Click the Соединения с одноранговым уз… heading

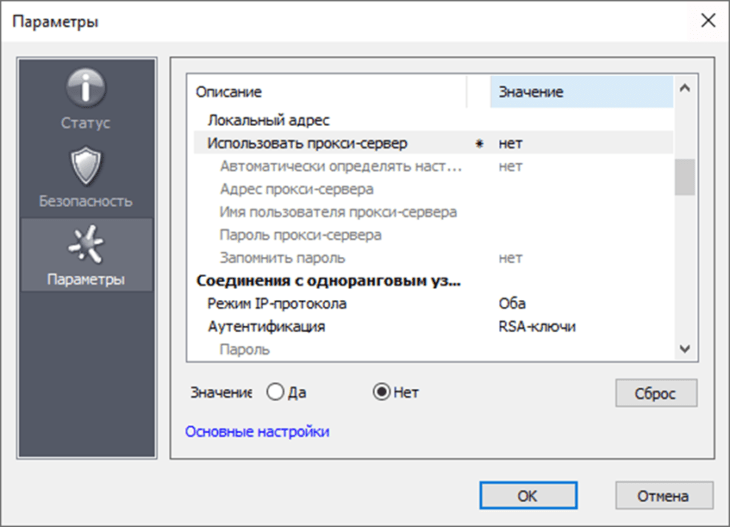tap(329, 280)
